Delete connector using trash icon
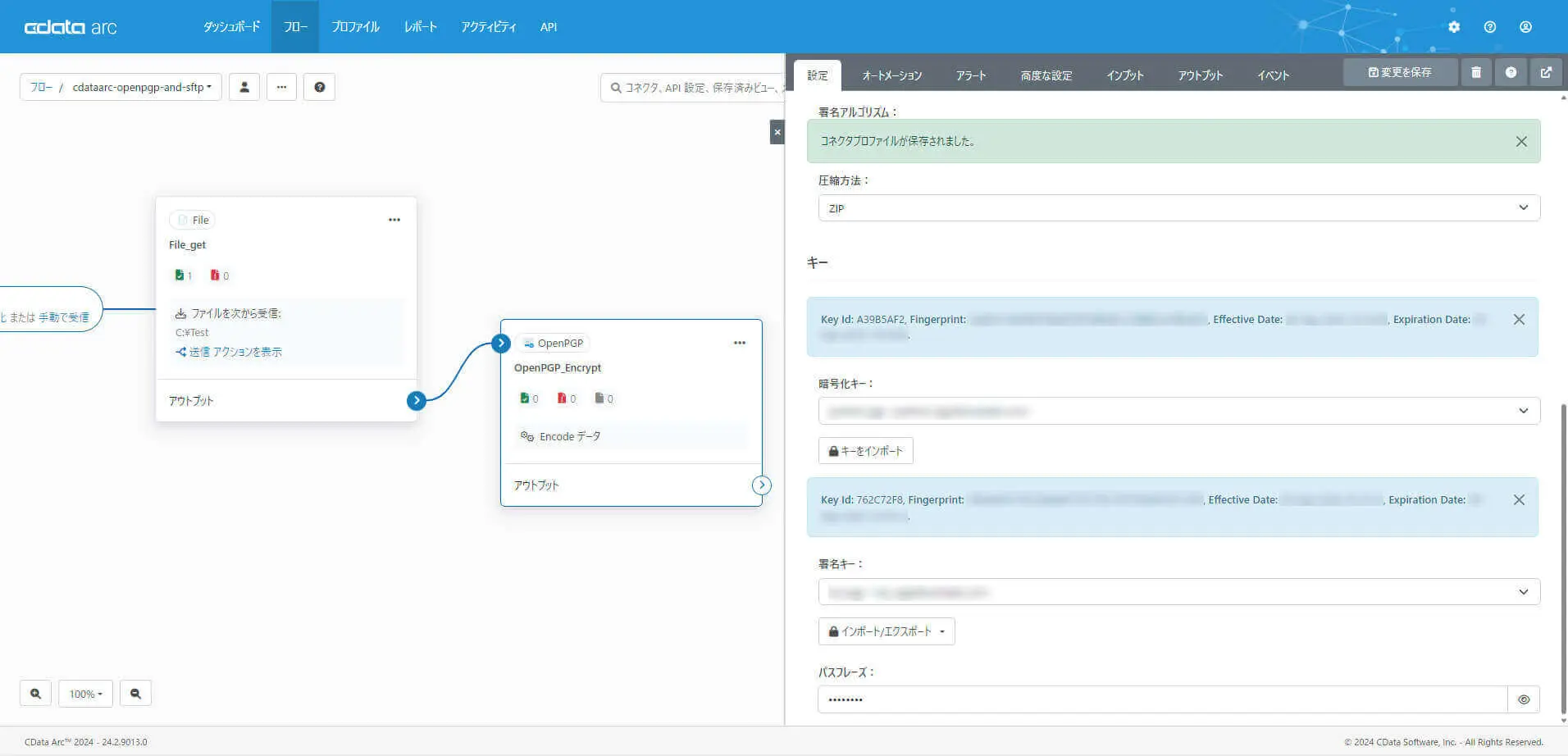Viewport: 1568px width, 756px height. pyautogui.click(x=1476, y=72)
